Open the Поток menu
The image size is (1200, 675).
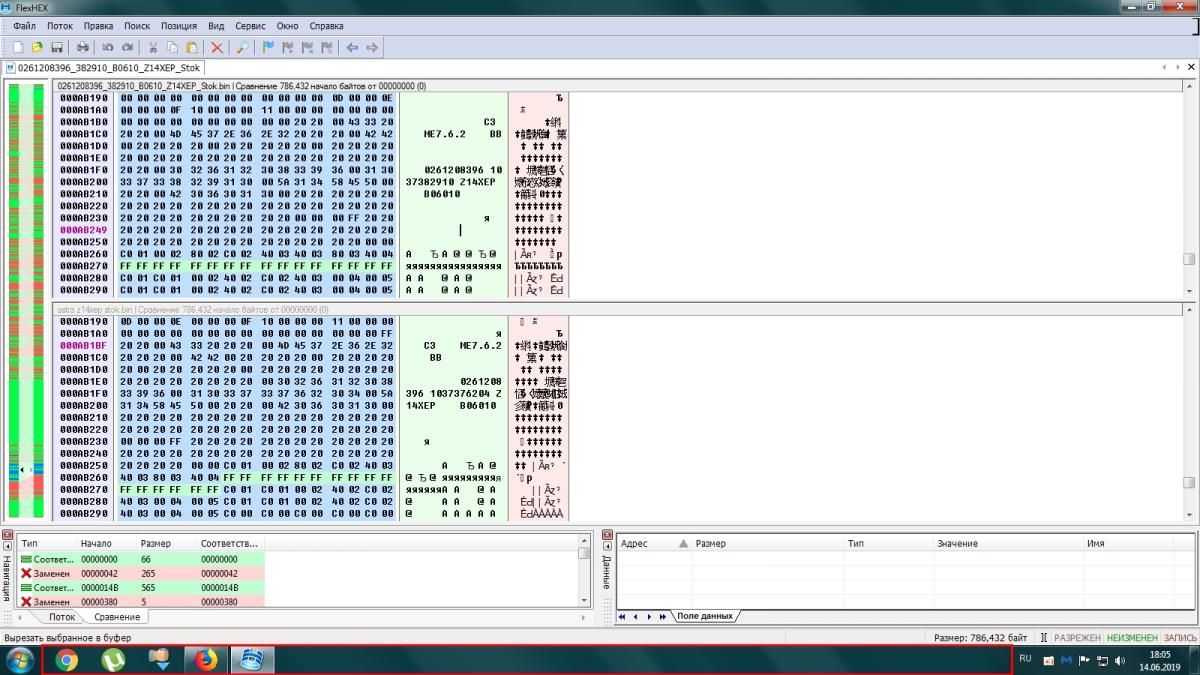pos(60,25)
